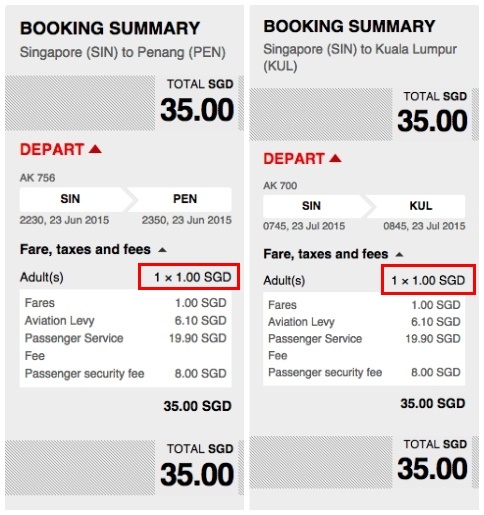Click the AK 700 flight number
Viewport: 484px width, 515px height.
pyautogui.click(x=280, y=185)
